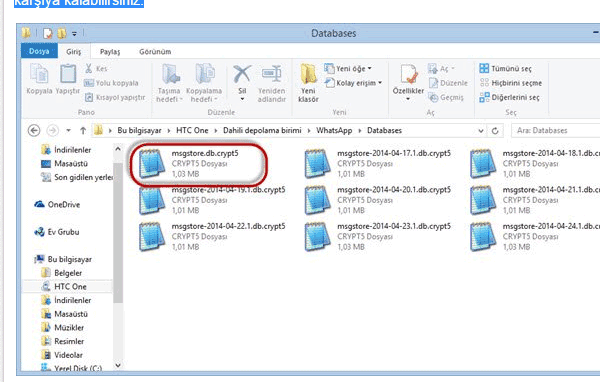Click Diğerlerini seç (invert selection)

(x=509, y=98)
